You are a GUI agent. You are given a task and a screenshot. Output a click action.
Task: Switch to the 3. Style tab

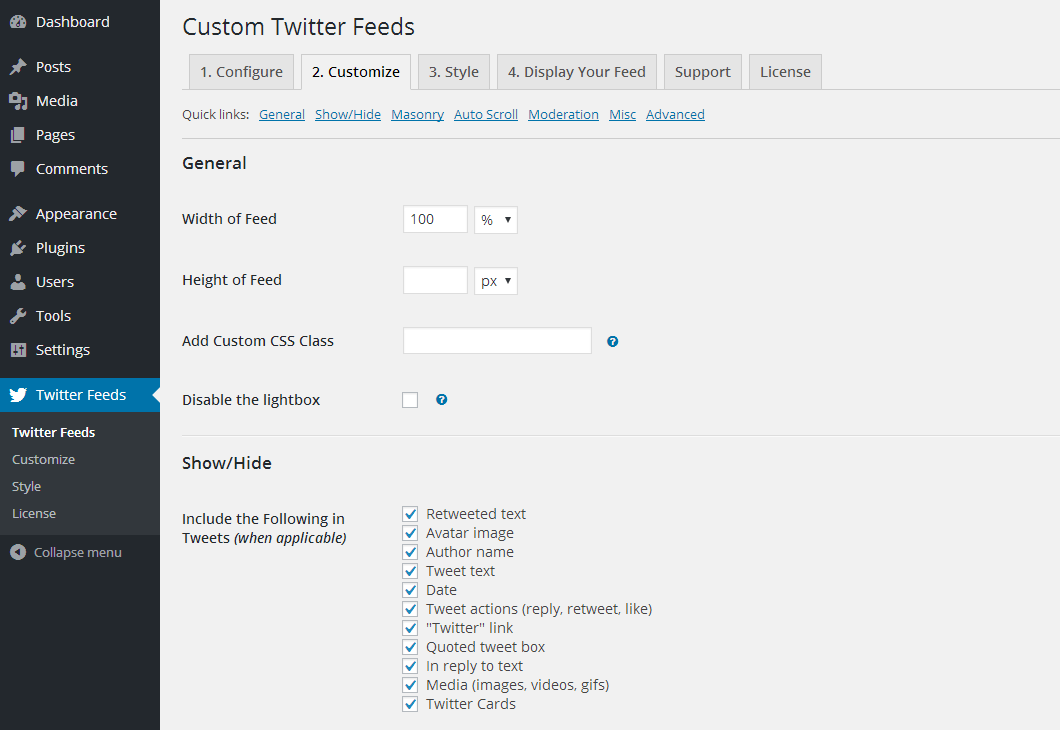(453, 72)
